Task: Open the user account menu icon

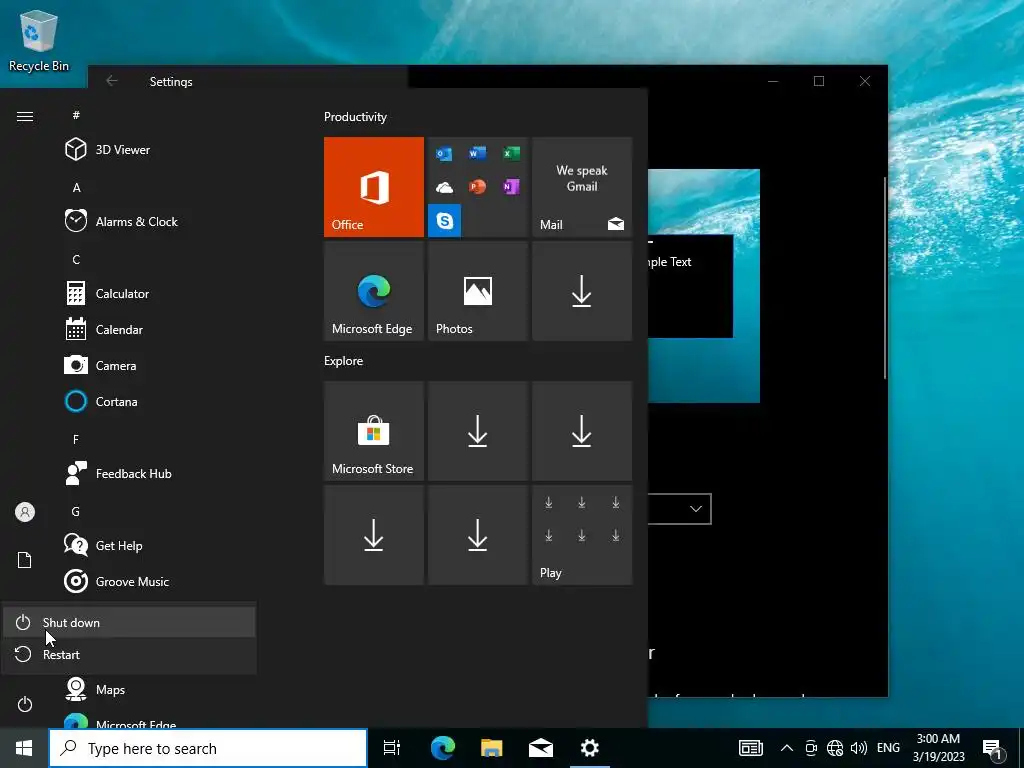Action: coord(25,512)
